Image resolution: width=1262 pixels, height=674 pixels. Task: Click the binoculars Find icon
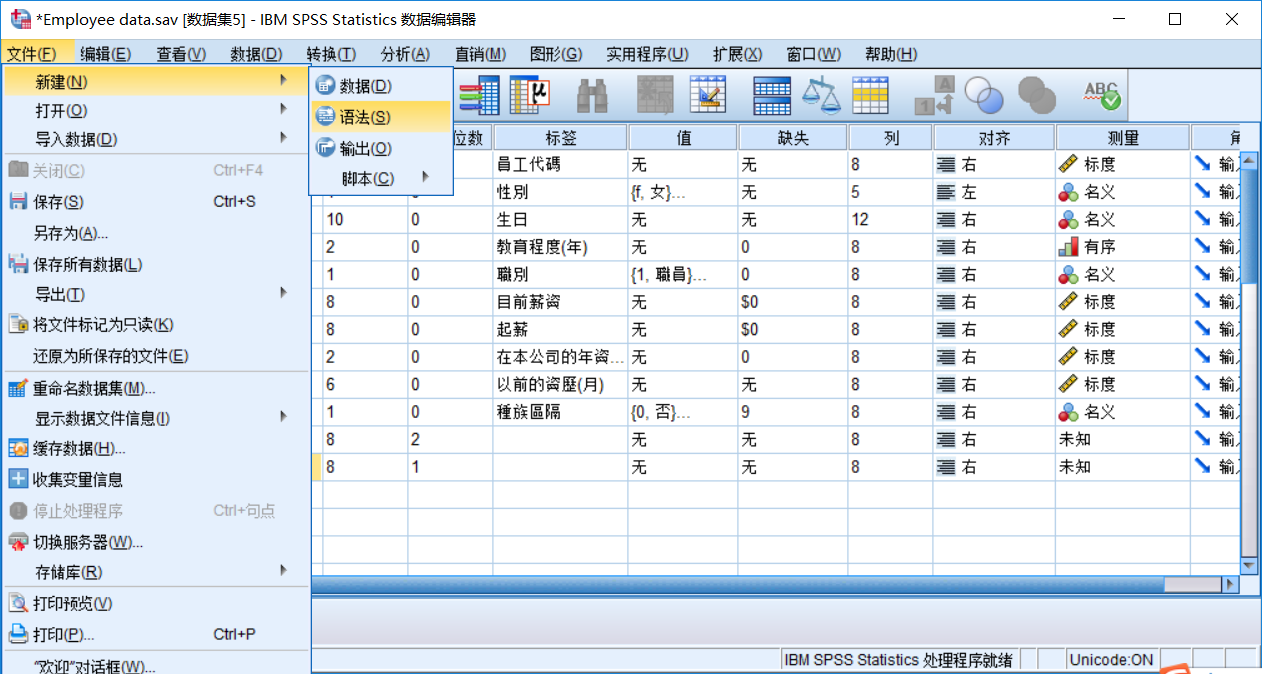tap(593, 95)
